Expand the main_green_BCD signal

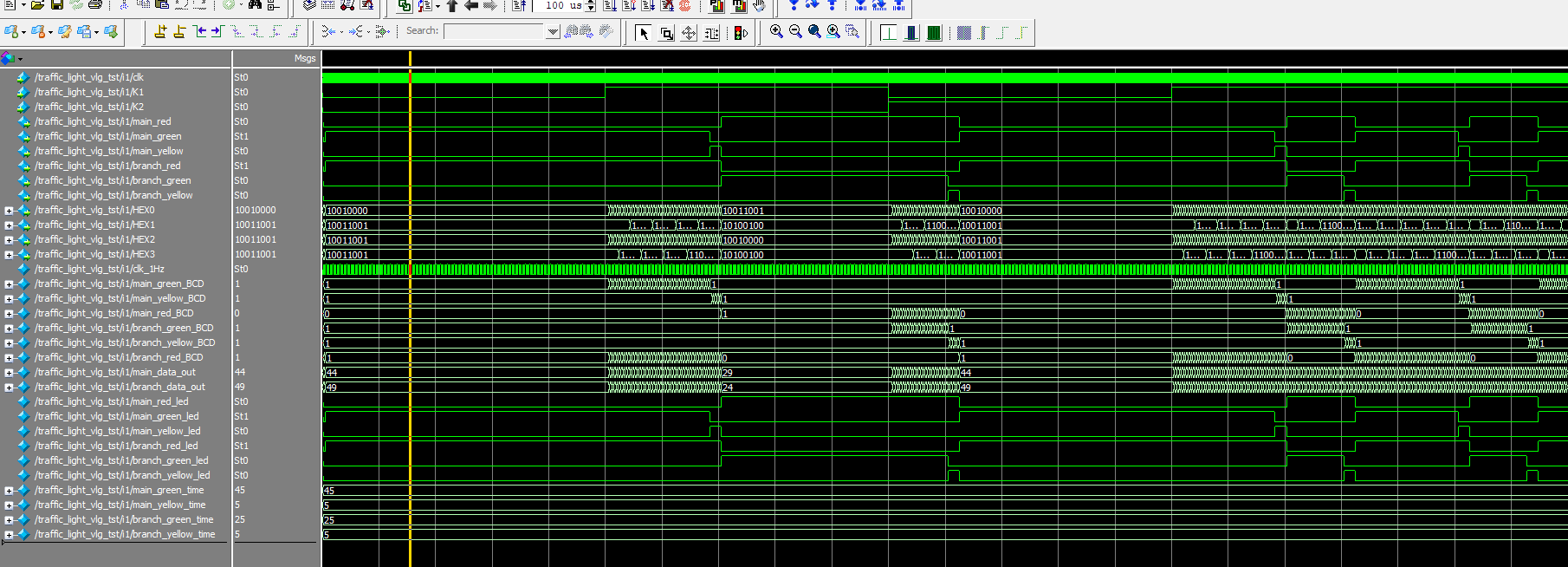[9, 284]
